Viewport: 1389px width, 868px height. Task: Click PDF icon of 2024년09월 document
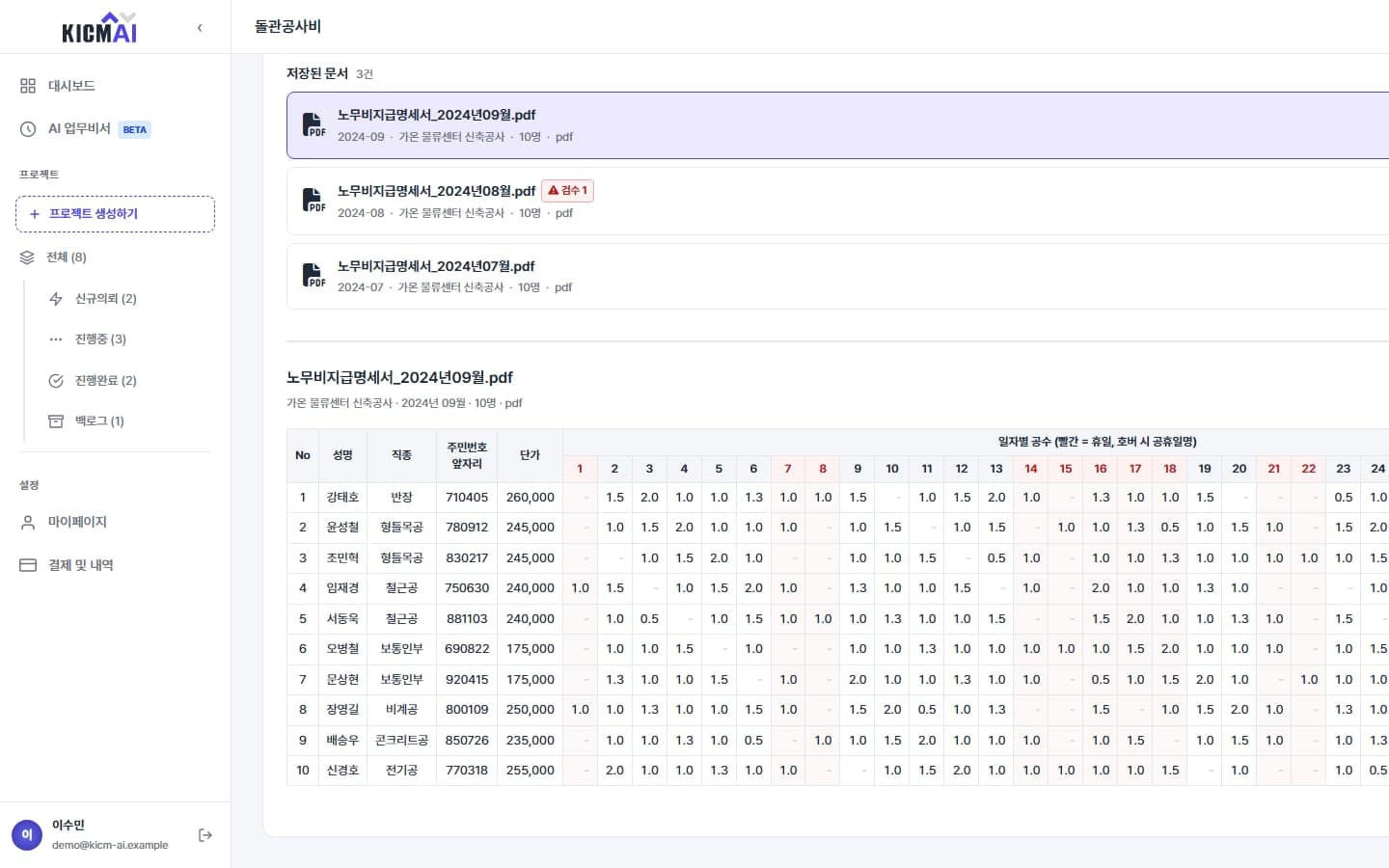[x=313, y=124]
